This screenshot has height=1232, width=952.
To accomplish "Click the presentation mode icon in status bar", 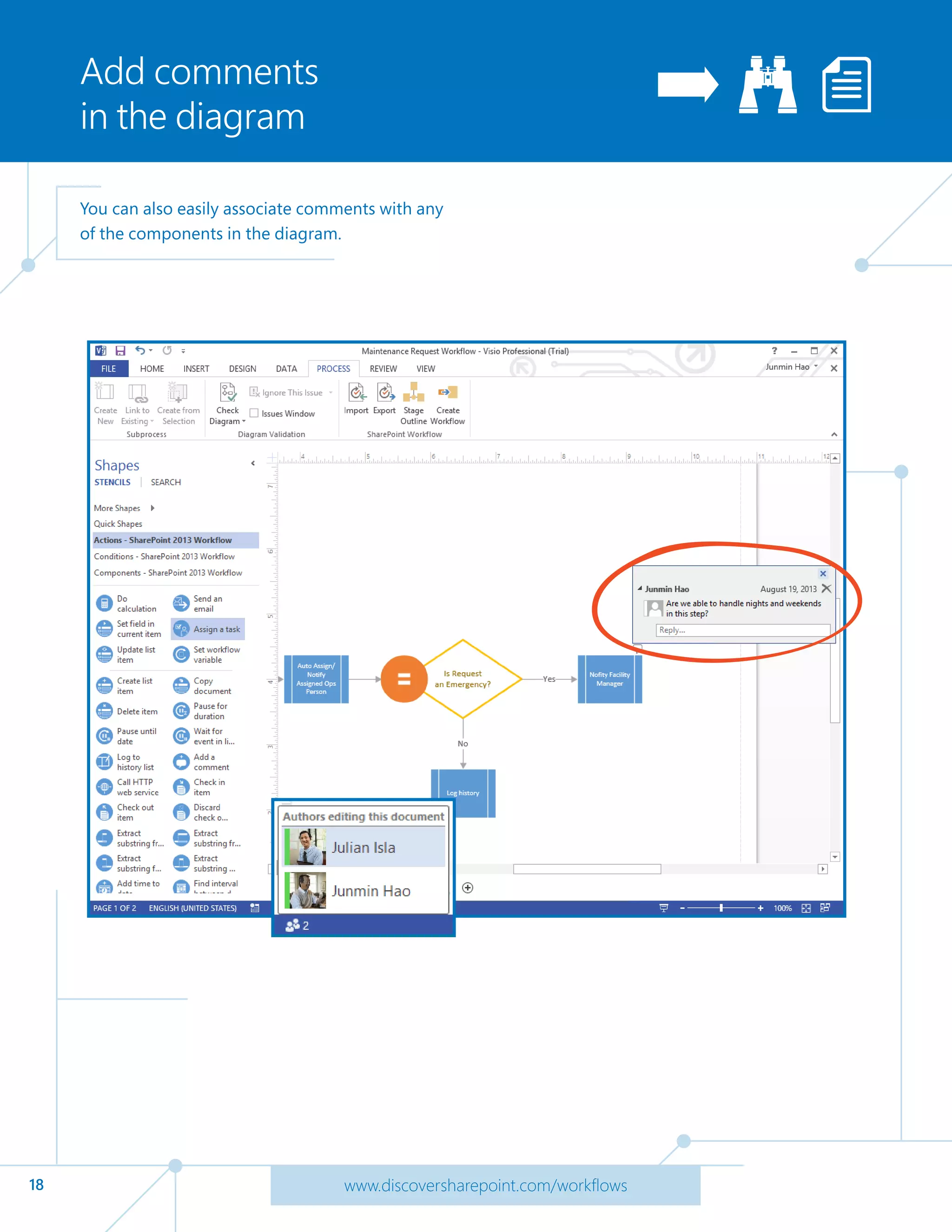I will [x=664, y=907].
